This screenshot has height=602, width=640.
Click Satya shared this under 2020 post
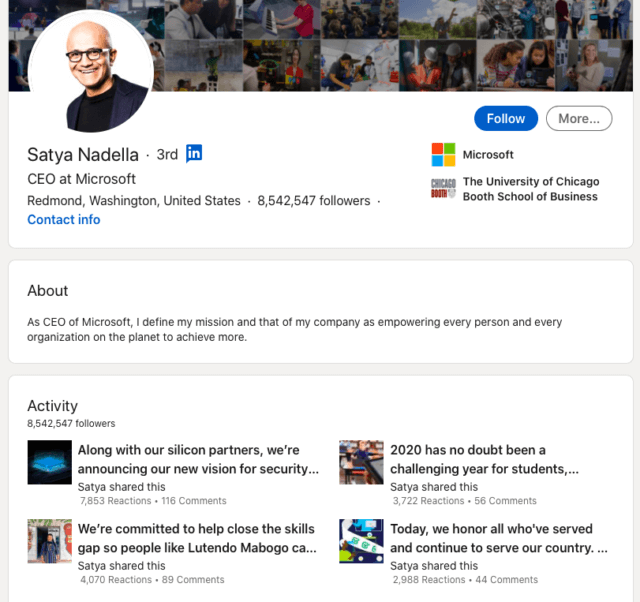pos(434,487)
